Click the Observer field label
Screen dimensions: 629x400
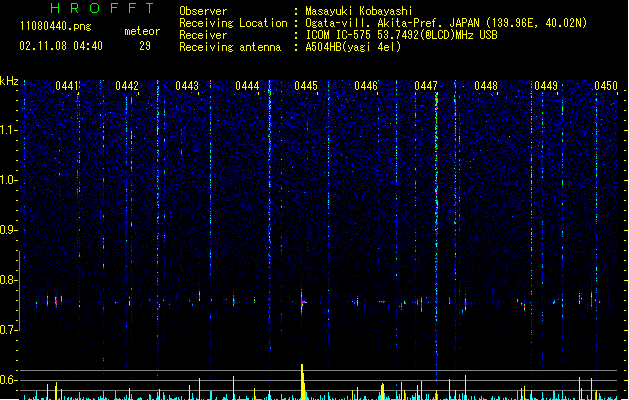203,11
